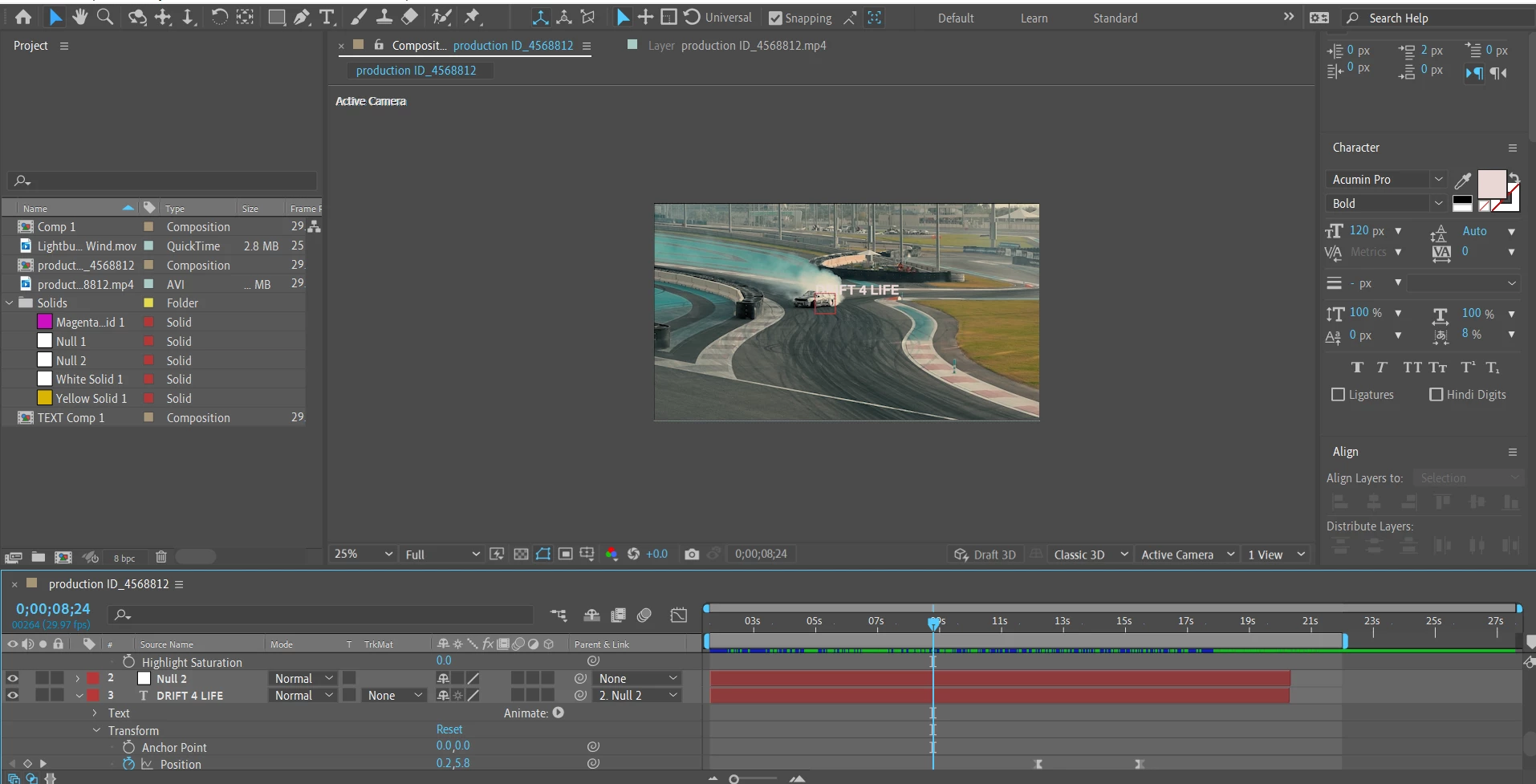
Task: Click Reset next to Transform
Action: point(449,729)
